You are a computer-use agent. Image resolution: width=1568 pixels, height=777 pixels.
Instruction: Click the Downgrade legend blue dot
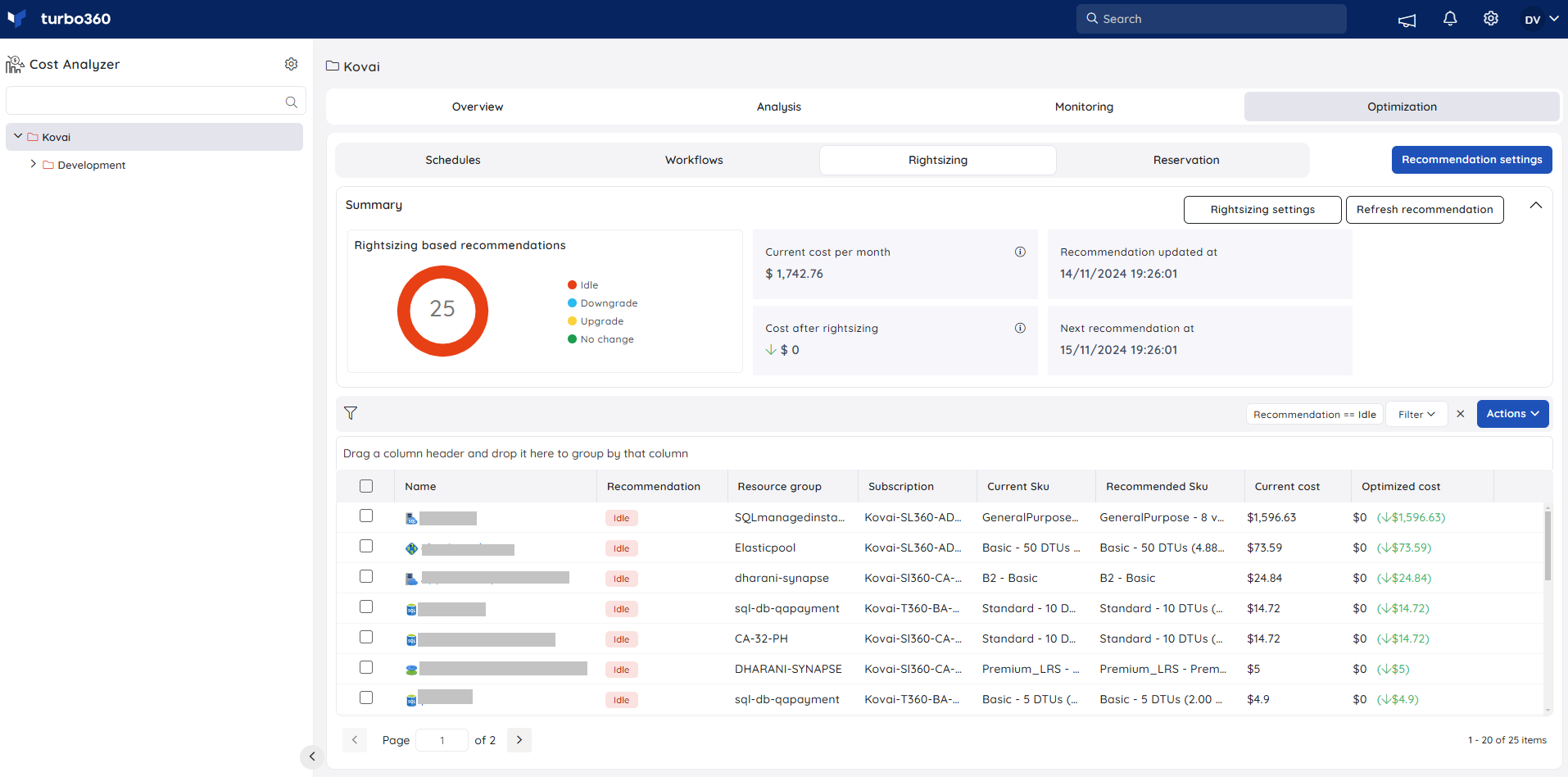[x=572, y=303]
